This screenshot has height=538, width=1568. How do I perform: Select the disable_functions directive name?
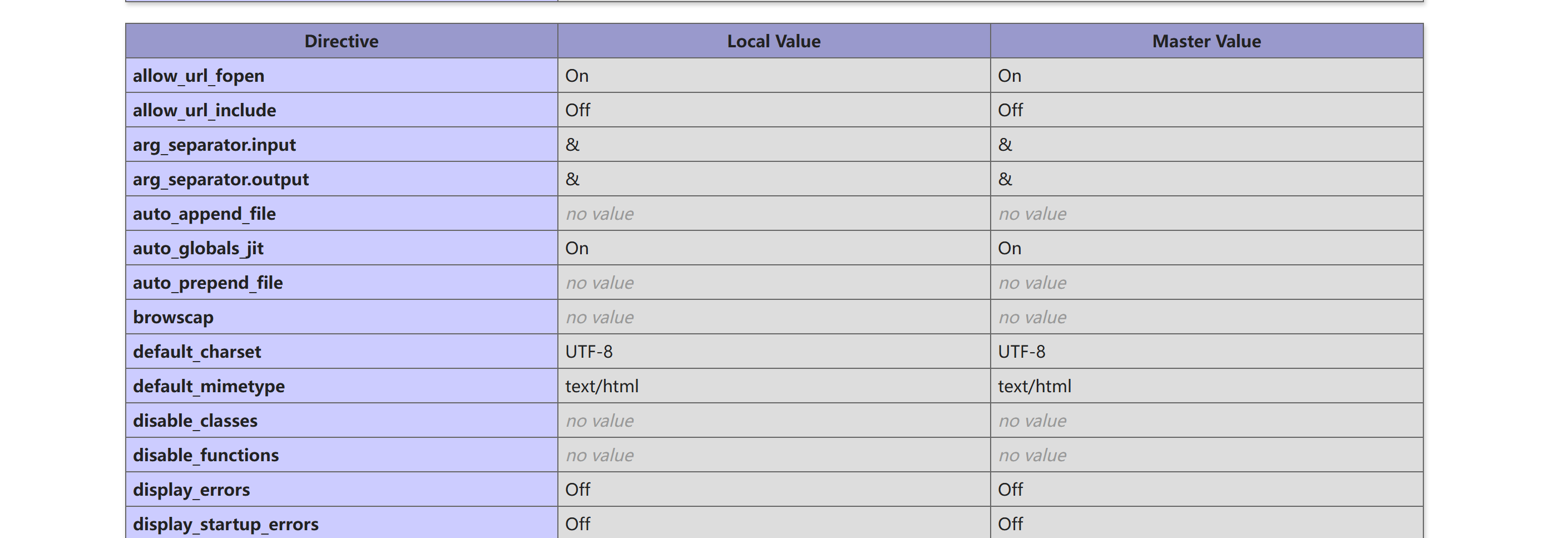206,455
